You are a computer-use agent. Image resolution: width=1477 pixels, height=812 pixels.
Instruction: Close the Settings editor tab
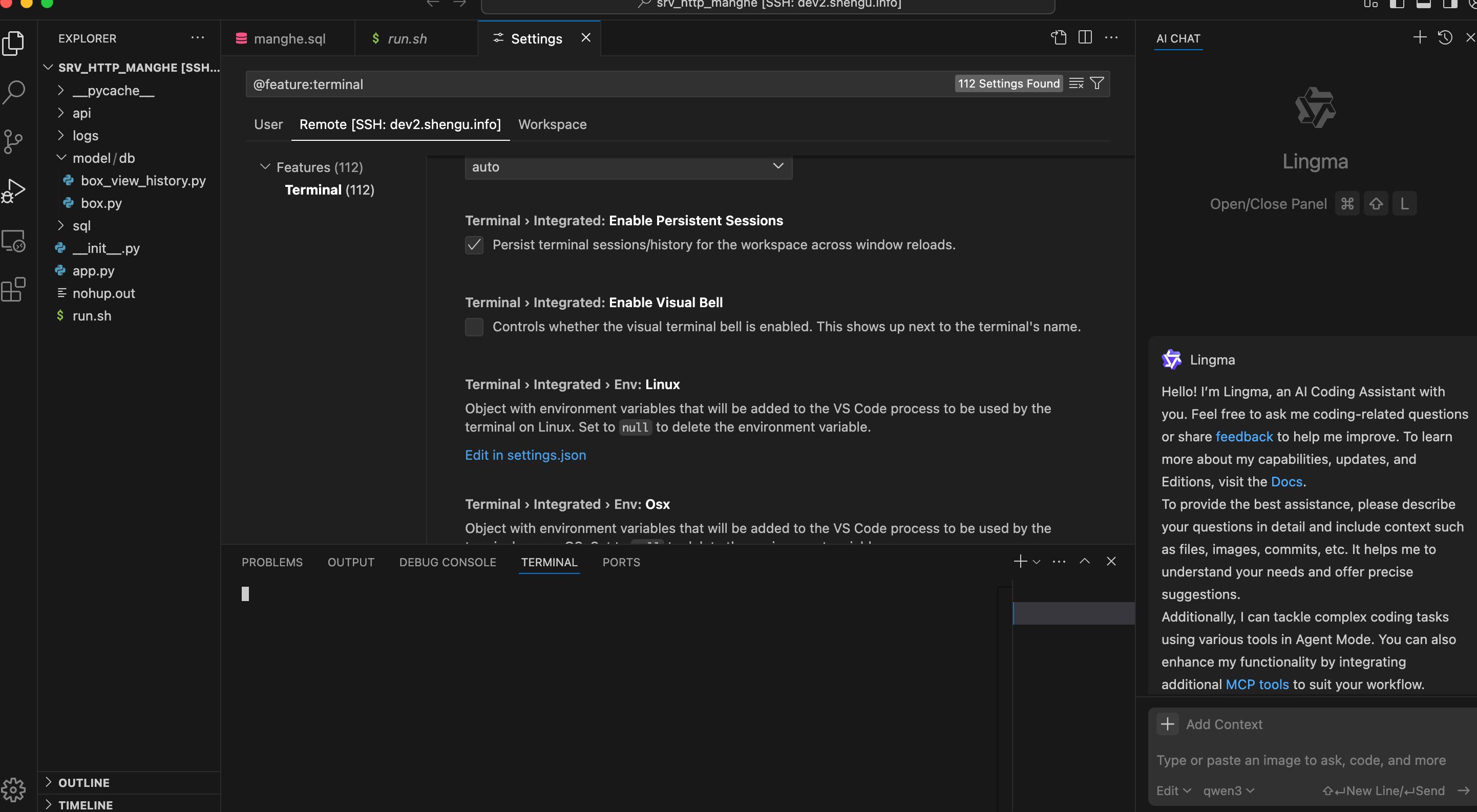point(585,38)
